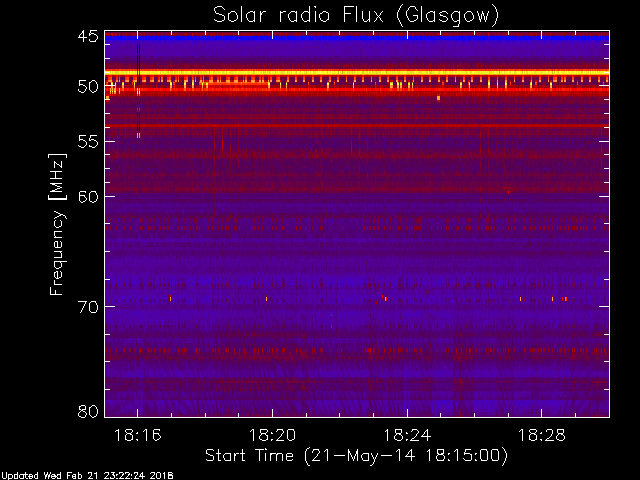Click the 55 MHz frequency tick label
The image size is (640, 480).
tap(88, 142)
